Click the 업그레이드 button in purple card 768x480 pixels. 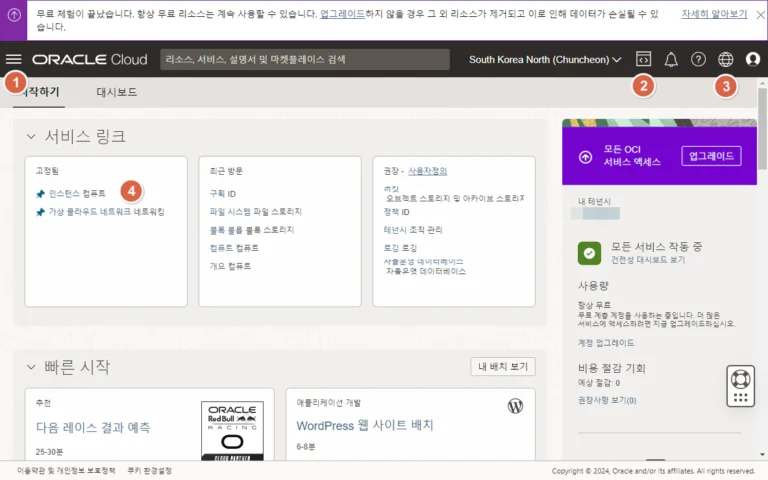click(x=711, y=156)
